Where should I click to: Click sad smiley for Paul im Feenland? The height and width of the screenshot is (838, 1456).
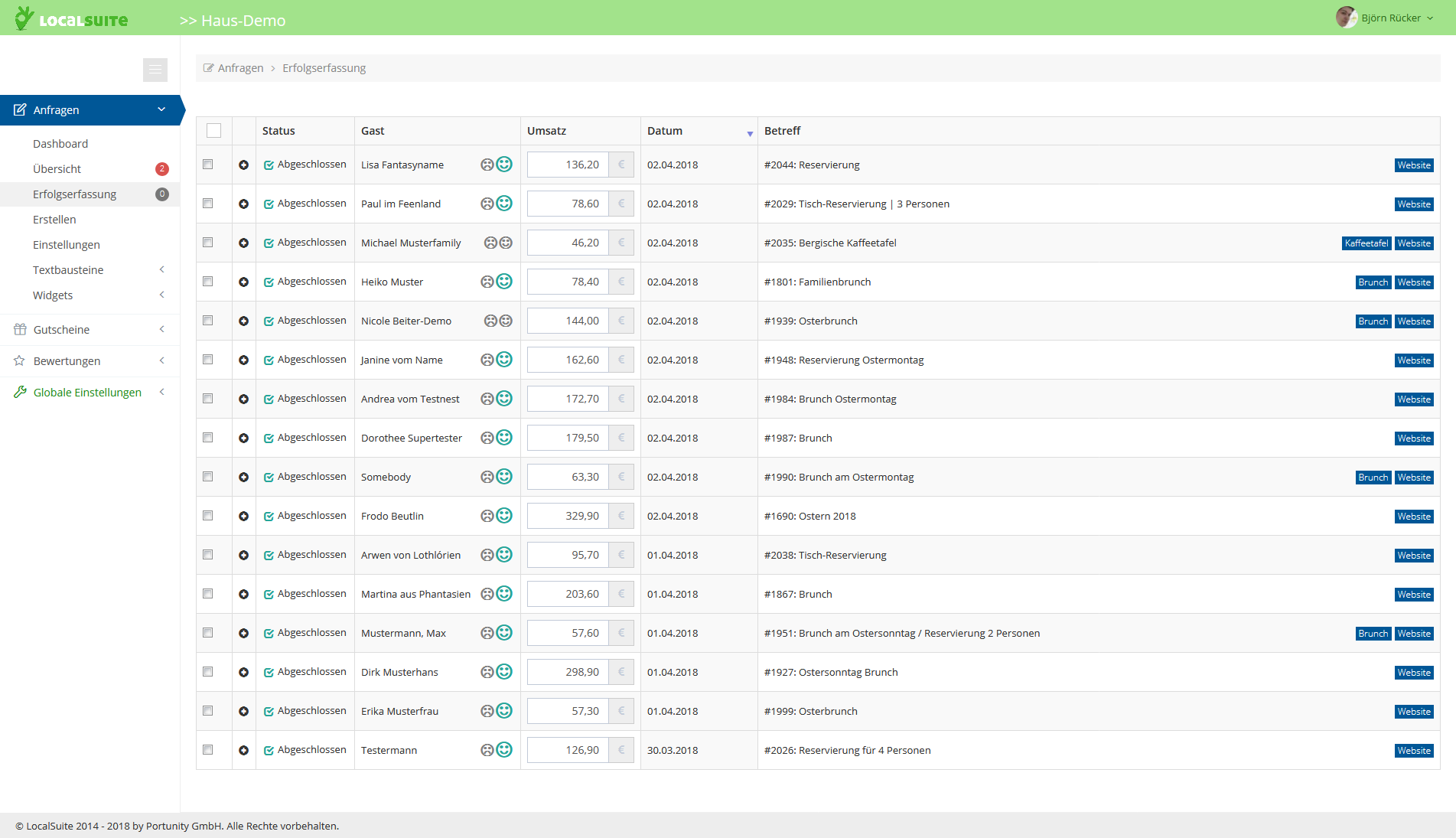487,204
